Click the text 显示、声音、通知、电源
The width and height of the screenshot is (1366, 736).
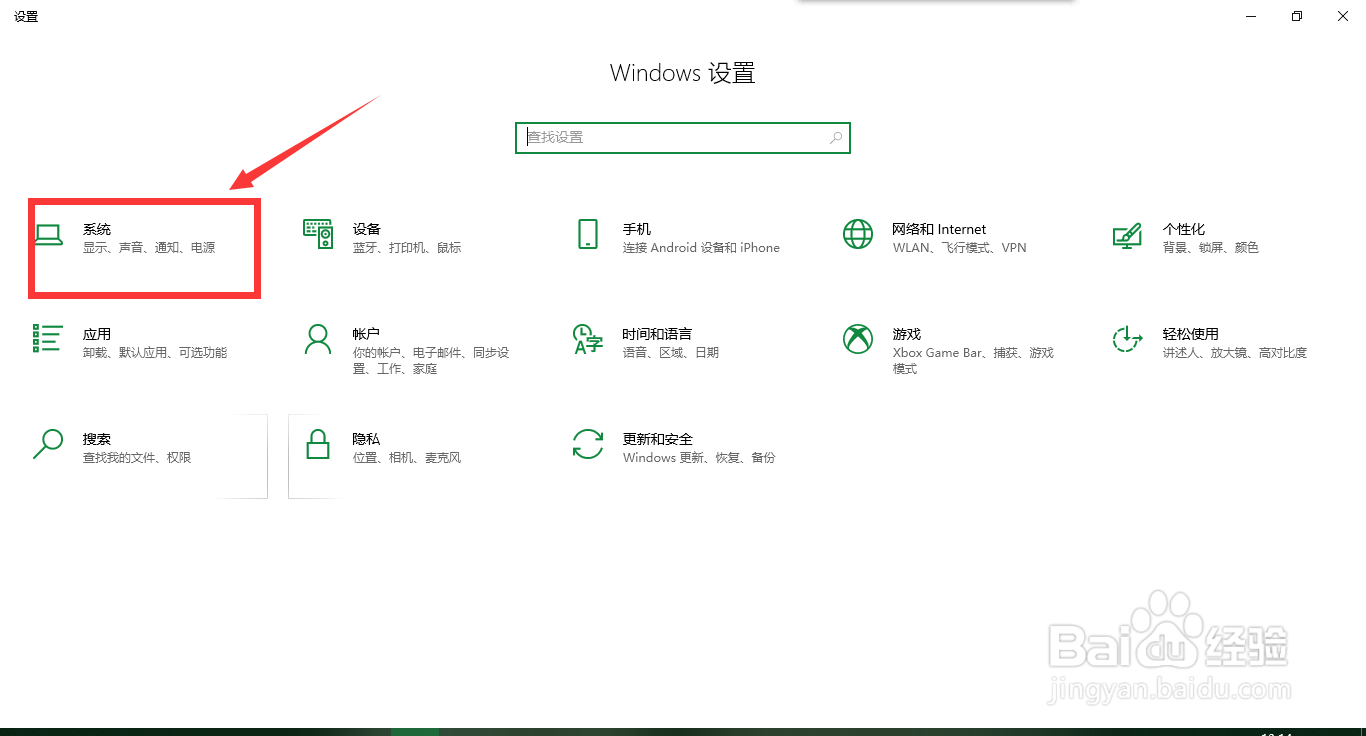(x=149, y=248)
